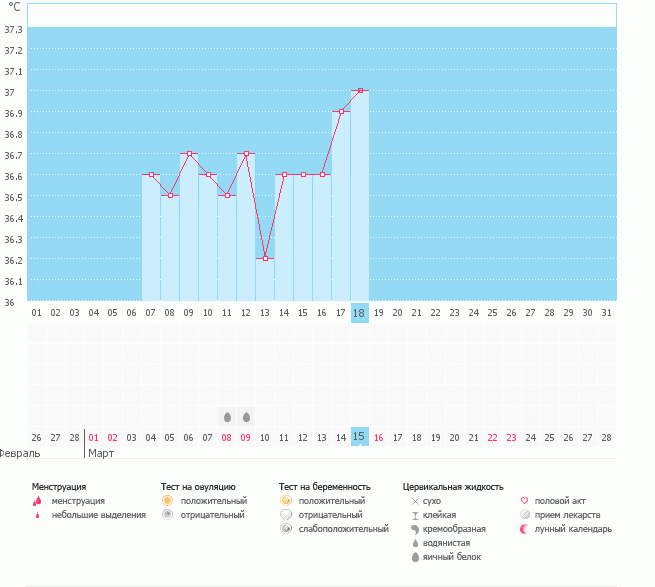Click the menstruation legend drop icon
The image size is (655, 587).
(x=37, y=501)
